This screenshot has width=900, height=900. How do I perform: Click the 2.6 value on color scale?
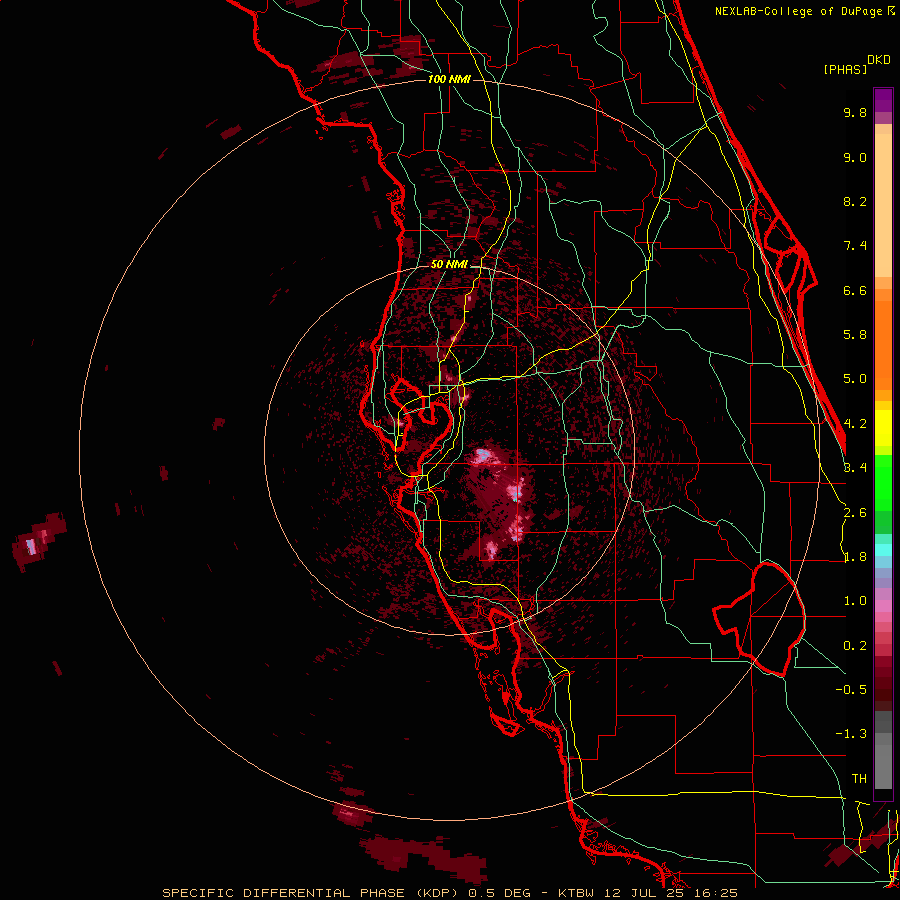coord(855,513)
